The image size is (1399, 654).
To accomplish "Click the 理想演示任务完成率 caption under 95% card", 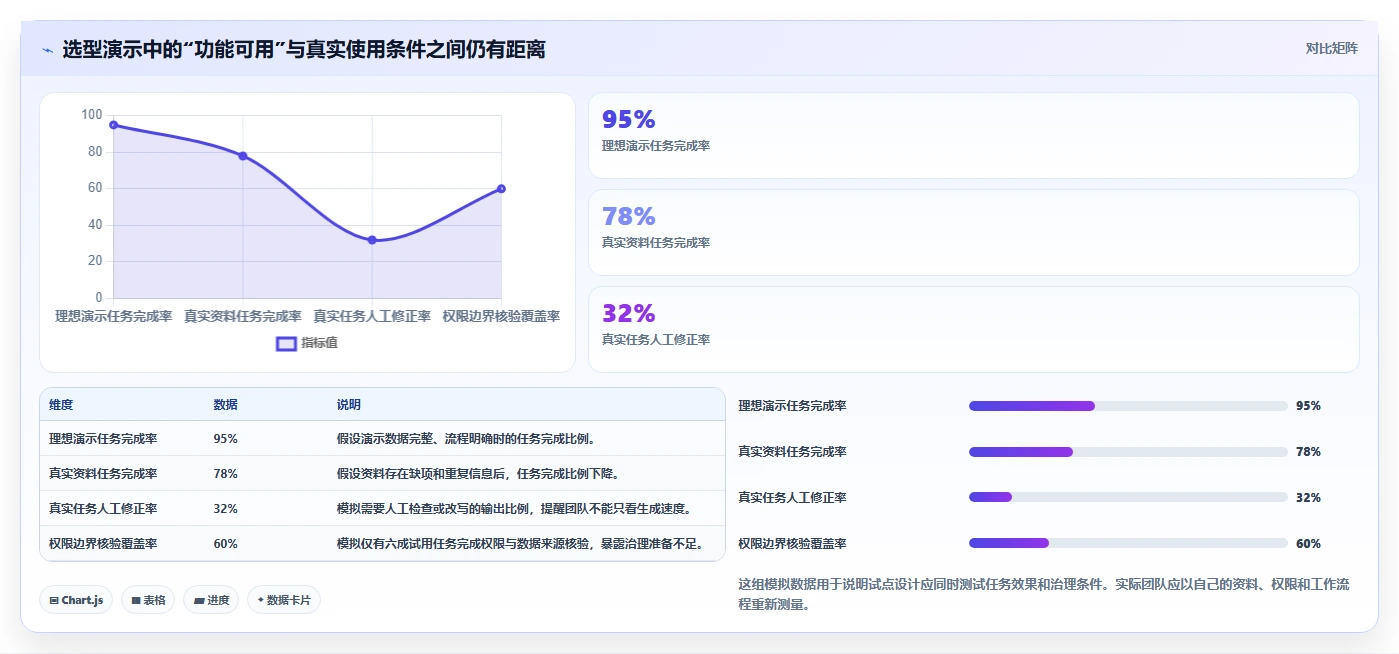I will pos(656,146).
